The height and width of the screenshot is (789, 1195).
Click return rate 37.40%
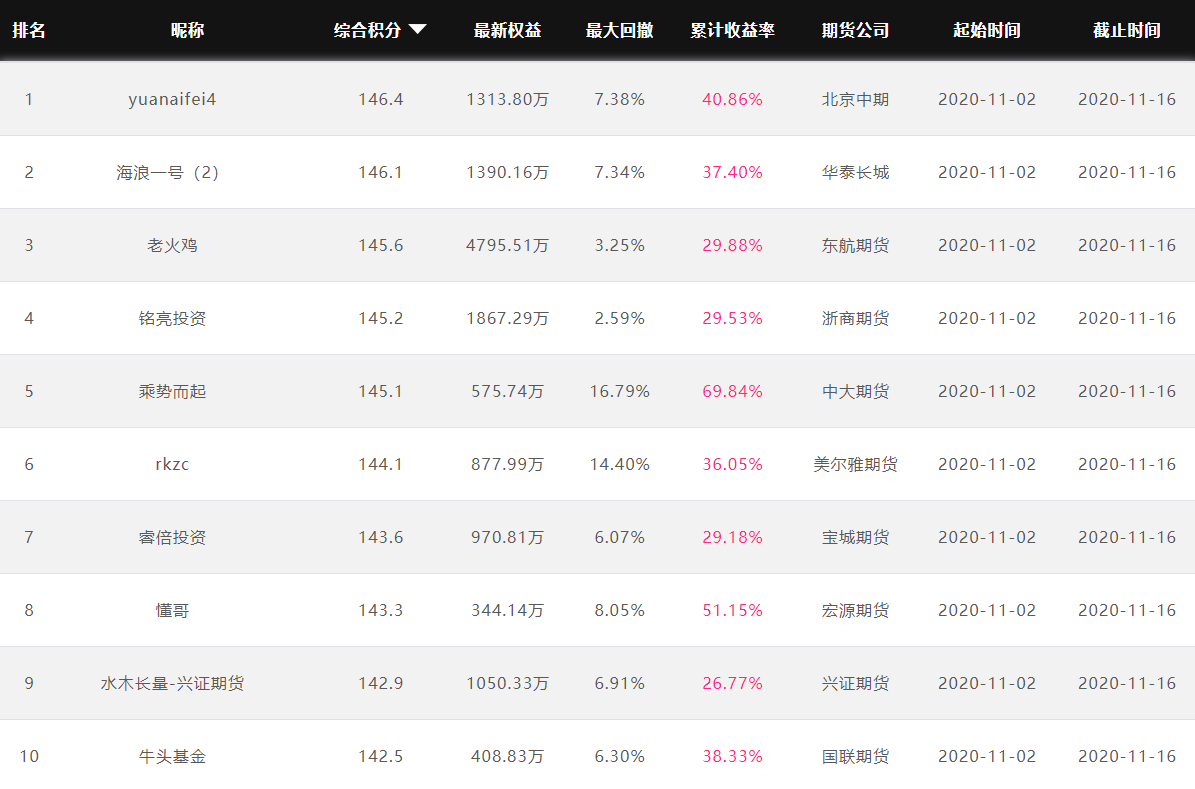point(732,172)
